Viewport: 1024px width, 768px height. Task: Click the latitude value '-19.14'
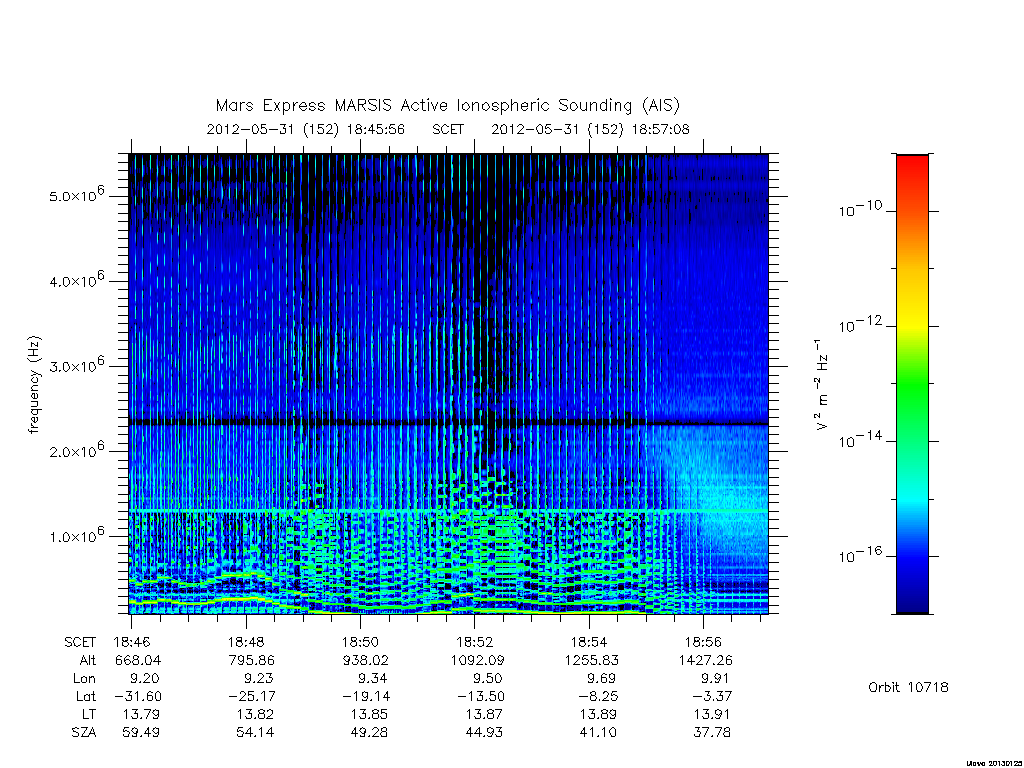click(366, 696)
